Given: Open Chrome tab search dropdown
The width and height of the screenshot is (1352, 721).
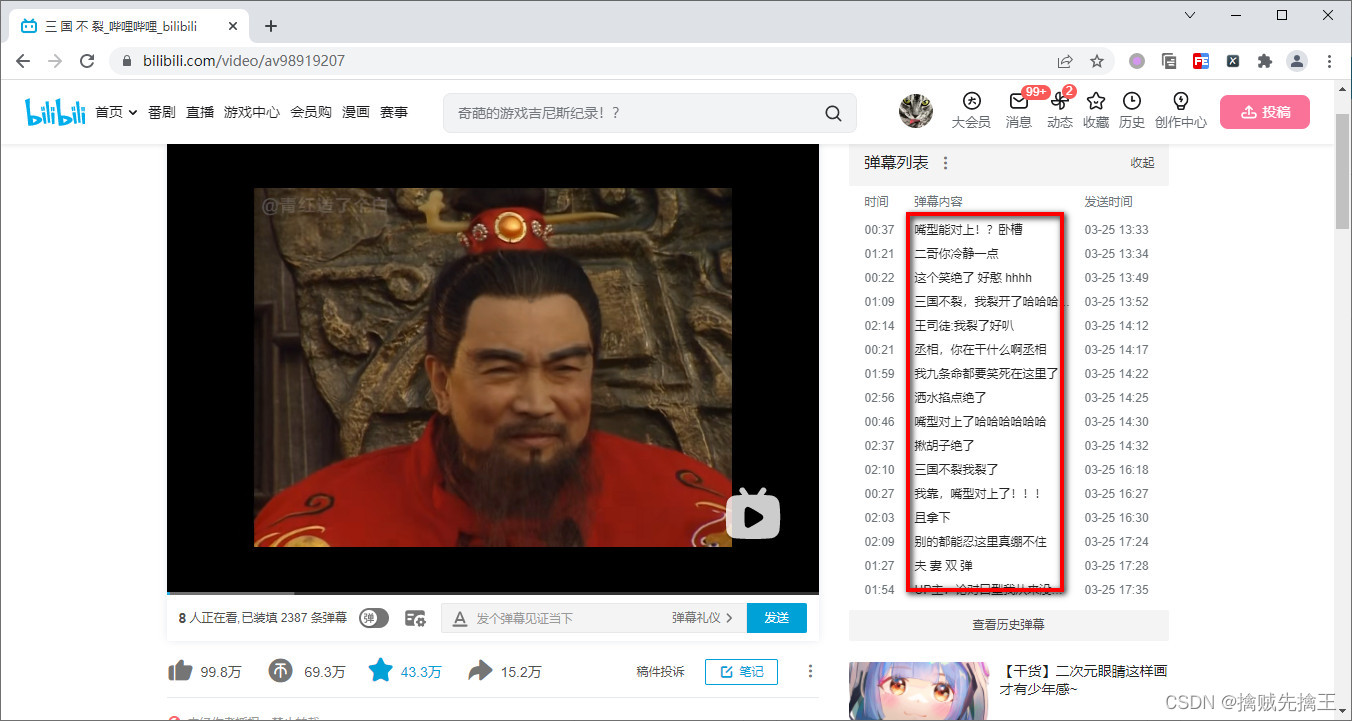Looking at the screenshot, I should point(1190,15).
